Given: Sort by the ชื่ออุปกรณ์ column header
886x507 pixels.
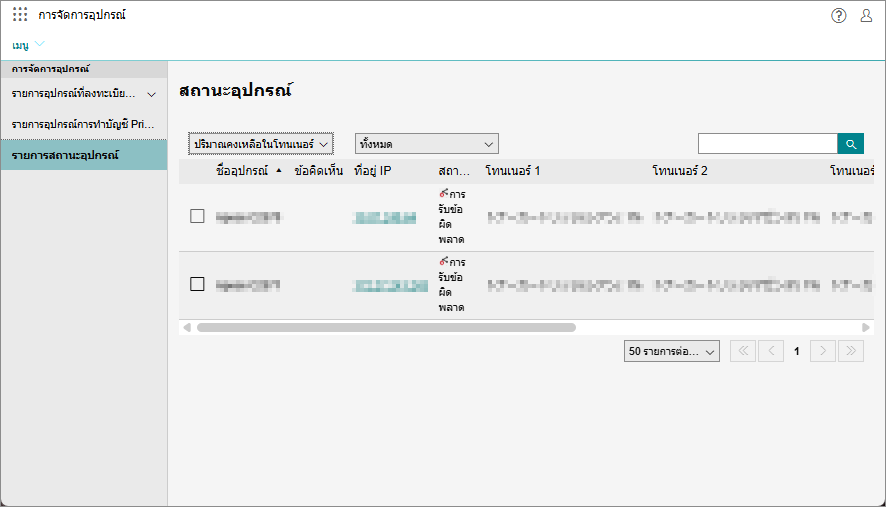Looking at the screenshot, I should [x=242, y=171].
